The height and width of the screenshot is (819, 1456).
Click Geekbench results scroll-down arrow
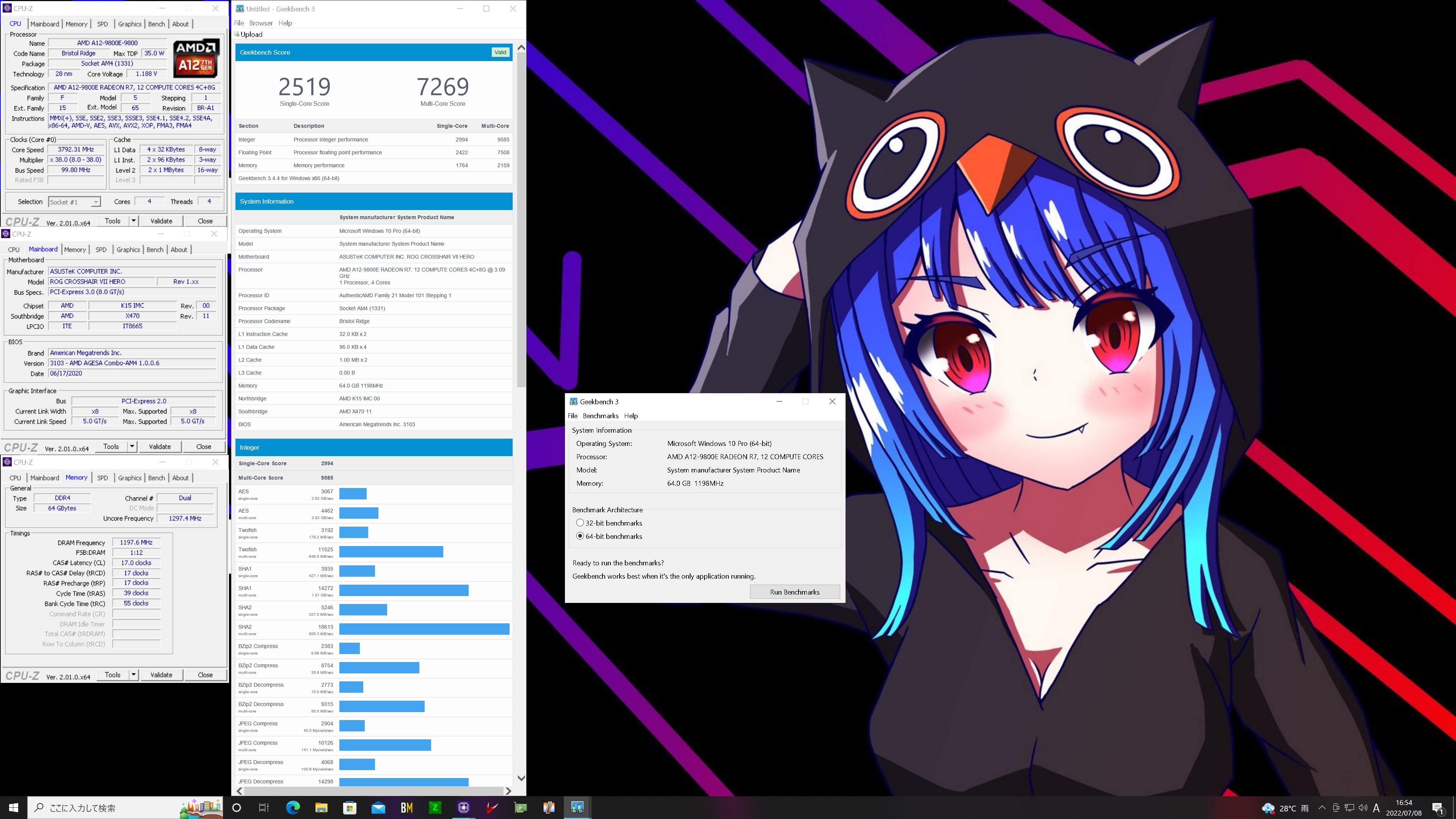click(x=521, y=778)
